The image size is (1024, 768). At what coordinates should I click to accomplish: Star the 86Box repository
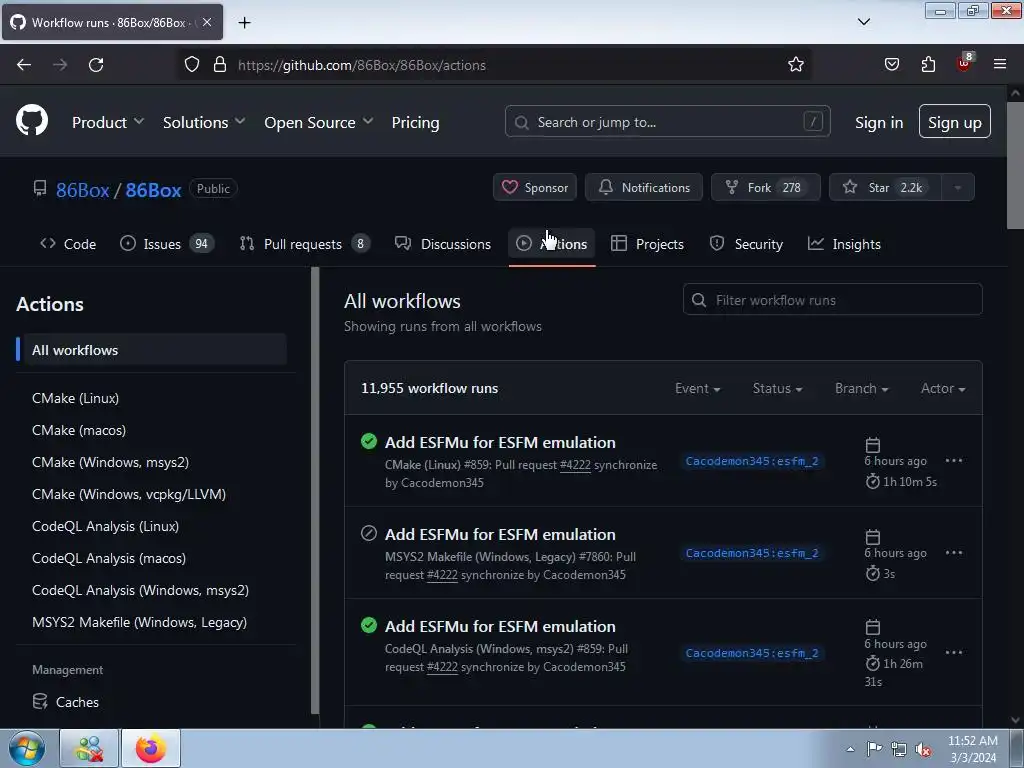click(x=885, y=187)
